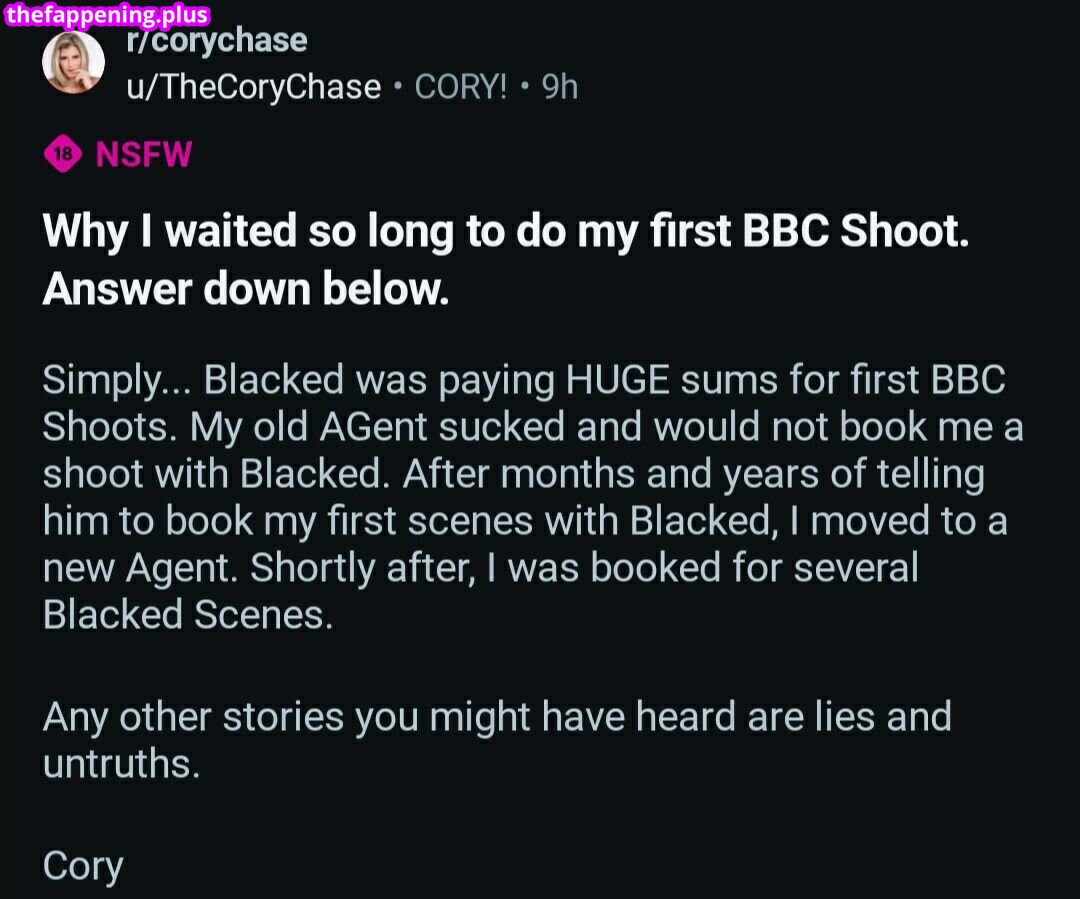The width and height of the screenshot is (1080, 899).
Task: Click the line beginning "new Agent. Shortly after"
Action: click(480, 568)
